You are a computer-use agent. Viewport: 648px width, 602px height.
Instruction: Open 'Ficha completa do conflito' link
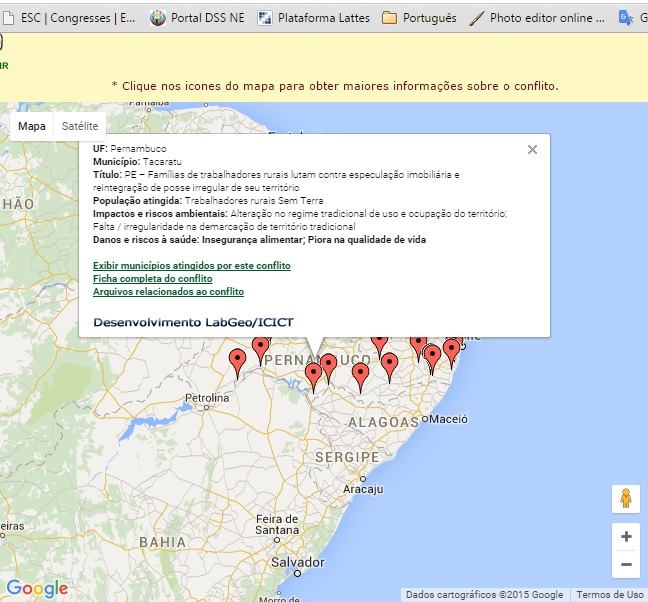(x=152, y=279)
